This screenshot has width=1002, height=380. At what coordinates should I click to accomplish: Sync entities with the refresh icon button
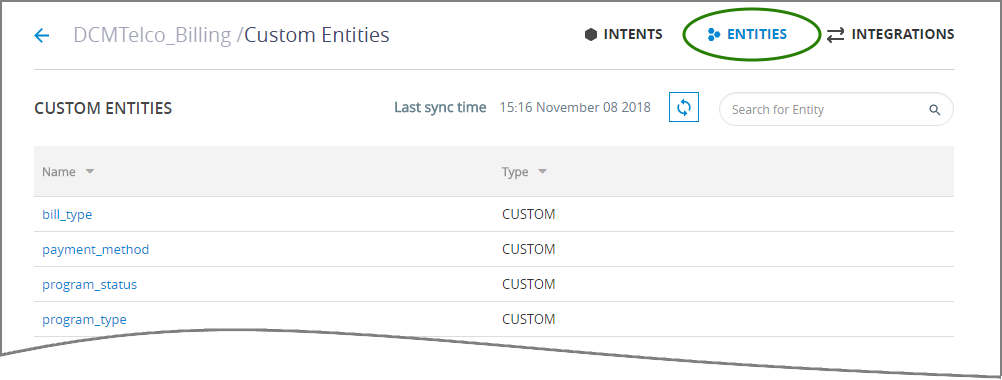click(684, 107)
